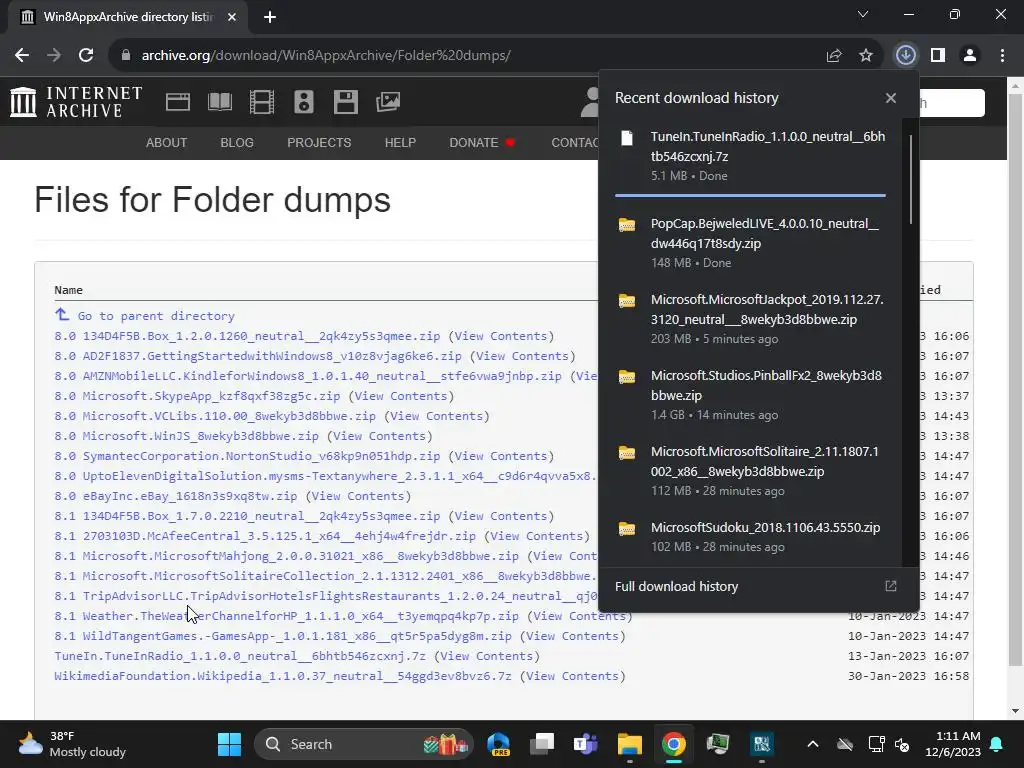Close the Recent download history popup
This screenshot has width=1024, height=768.
(891, 98)
